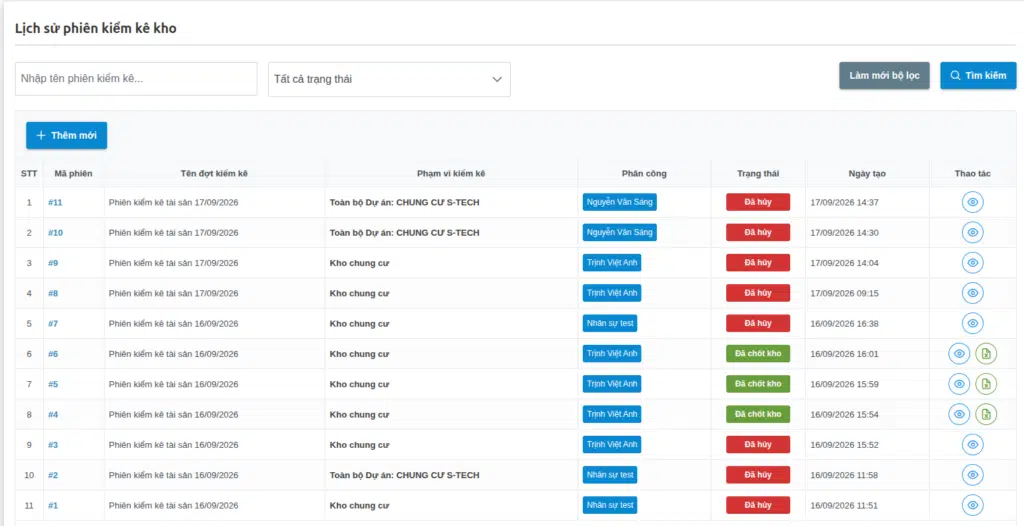The height and width of the screenshot is (526, 1024).
Task: Click the 'Tên đợt kiểm kê' column header
Action: [214, 173]
